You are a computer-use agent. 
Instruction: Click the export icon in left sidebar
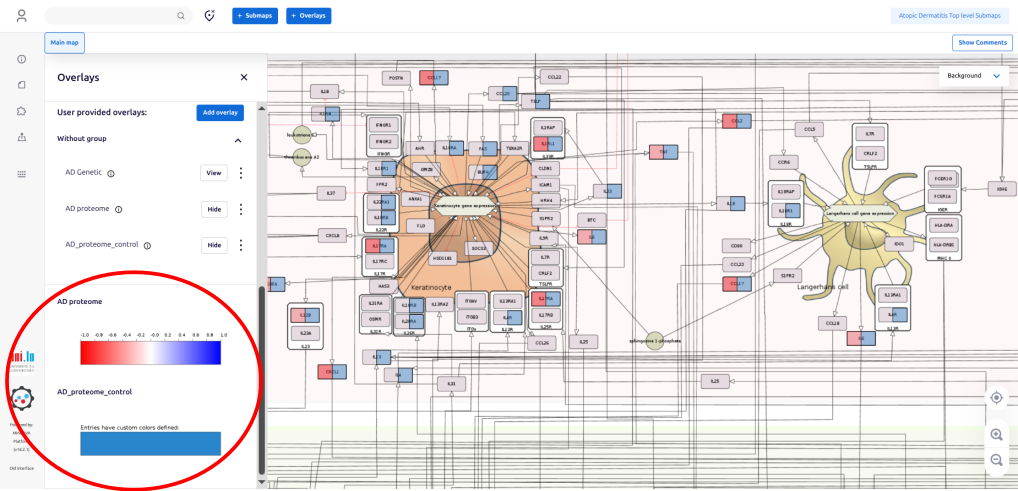pos(22,137)
